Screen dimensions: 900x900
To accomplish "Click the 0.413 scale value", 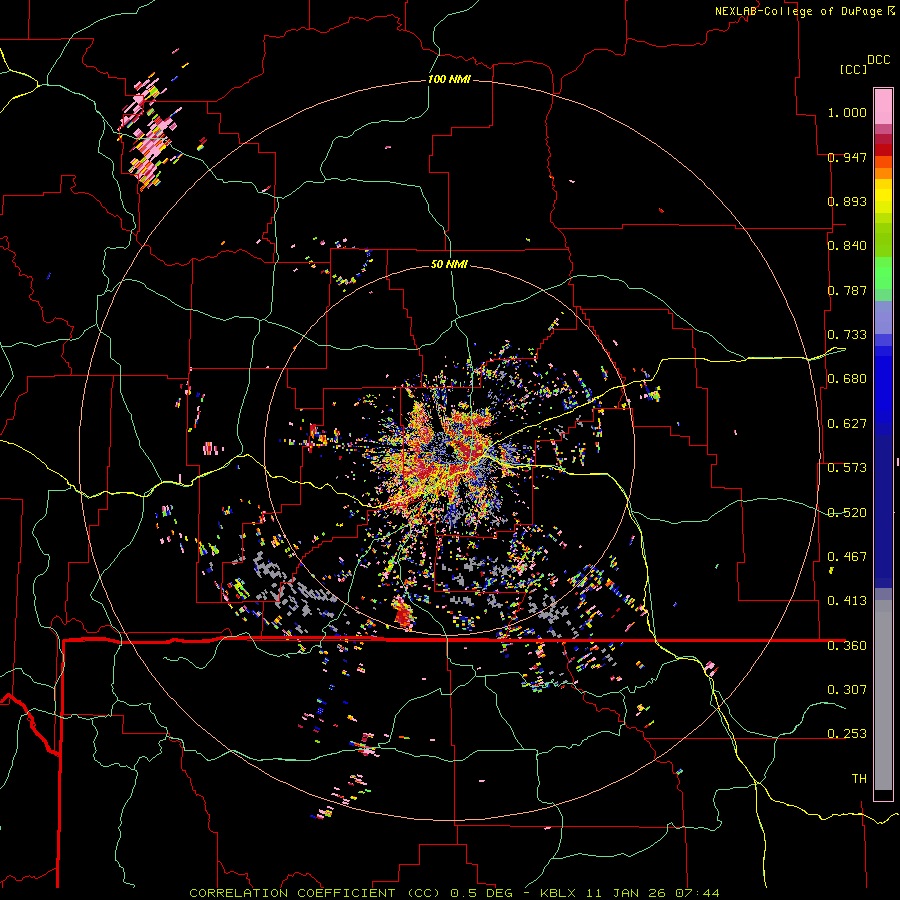I will pos(847,600).
